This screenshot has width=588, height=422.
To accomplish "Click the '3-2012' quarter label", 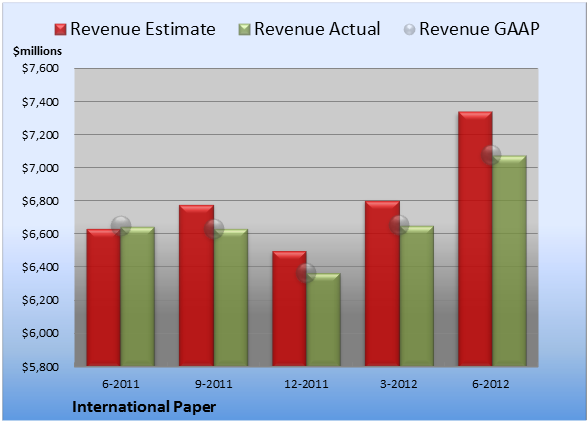I will coord(399,384).
